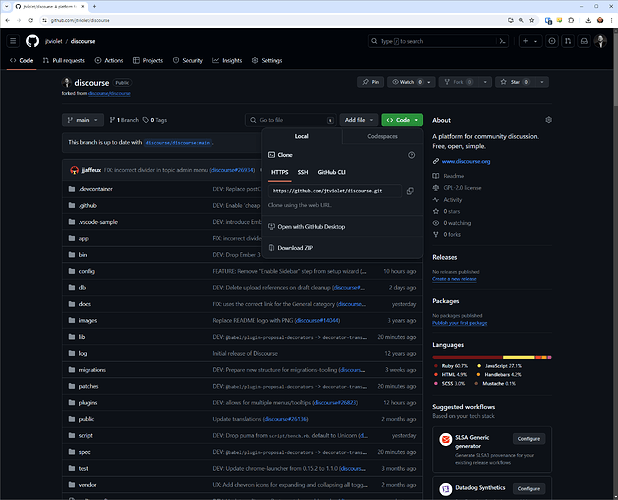Click the Activity pulse link in About
618x500 pixels.
tap(452, 200)
